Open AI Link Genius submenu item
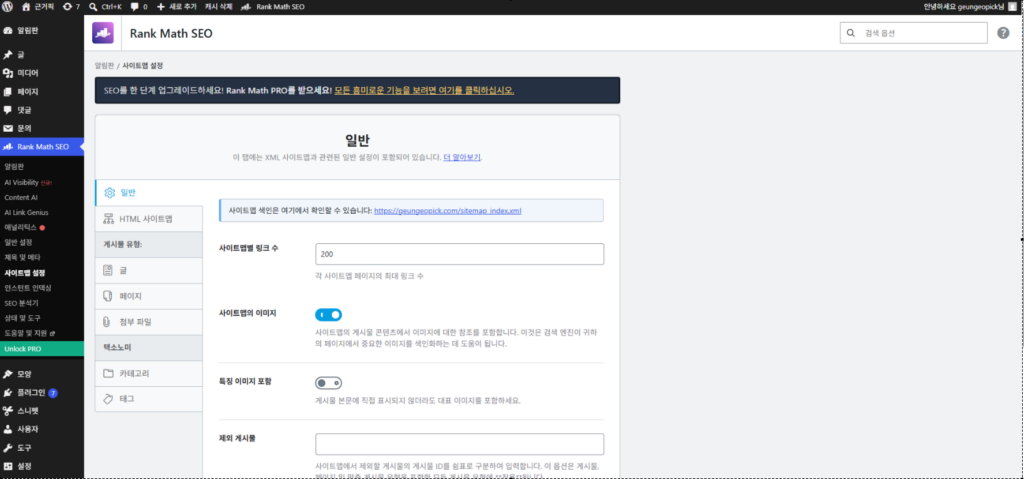 click(x=26, y=212)
